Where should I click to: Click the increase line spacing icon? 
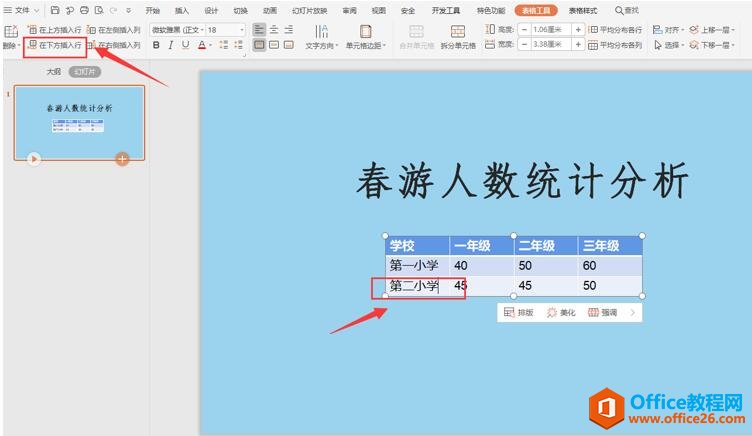[223, 45]
